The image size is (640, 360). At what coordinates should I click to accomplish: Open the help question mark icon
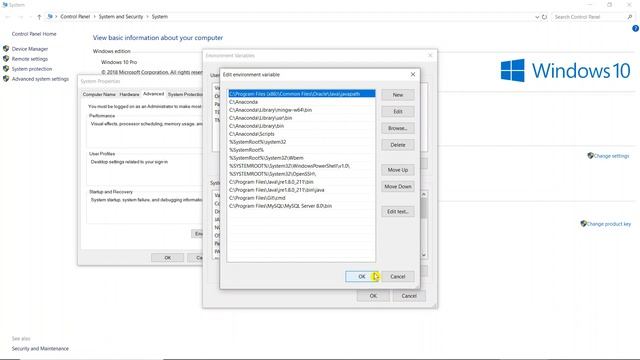click(x=635, y=29)
